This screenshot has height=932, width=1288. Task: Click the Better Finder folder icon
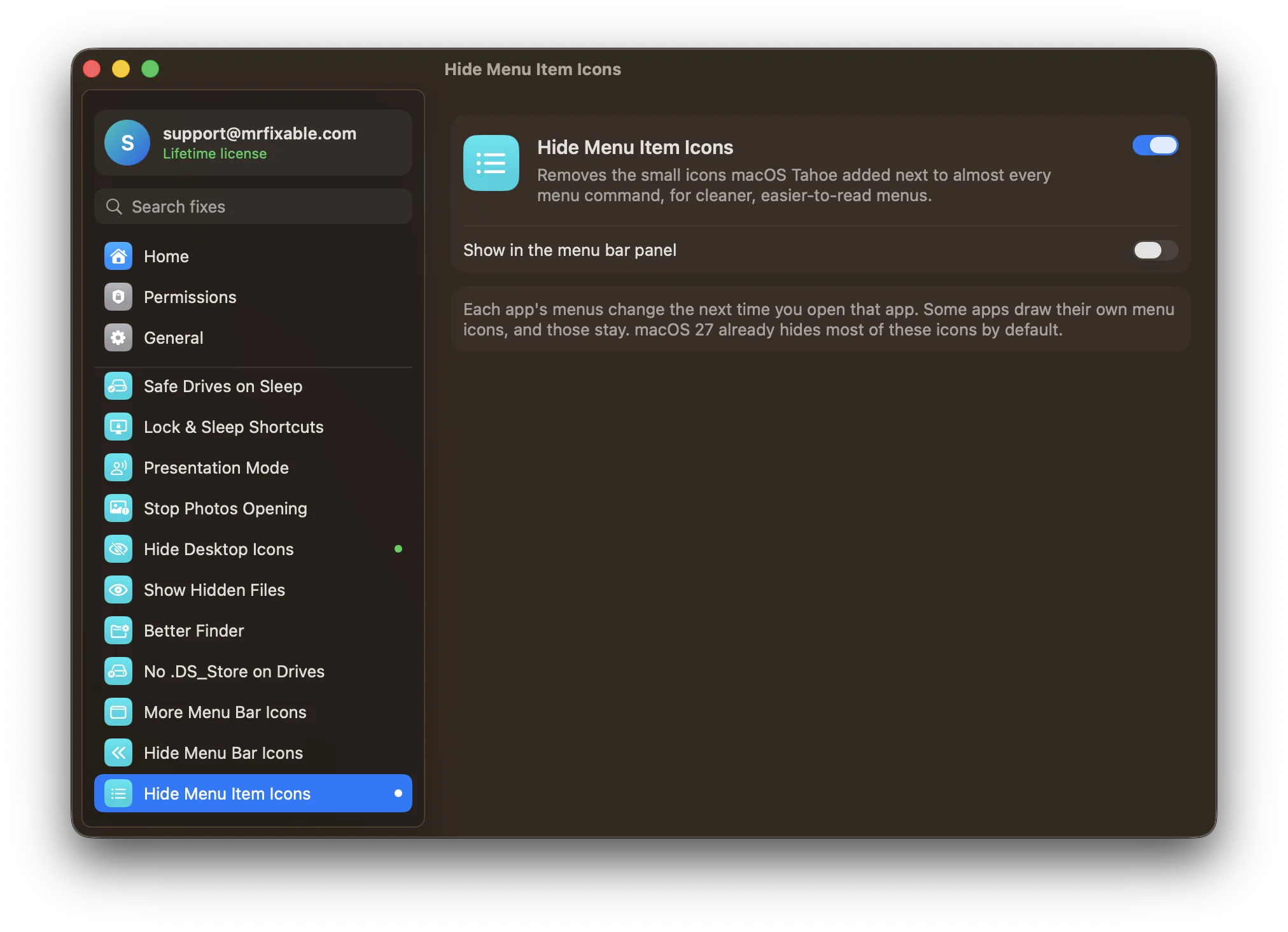point(118,630)
